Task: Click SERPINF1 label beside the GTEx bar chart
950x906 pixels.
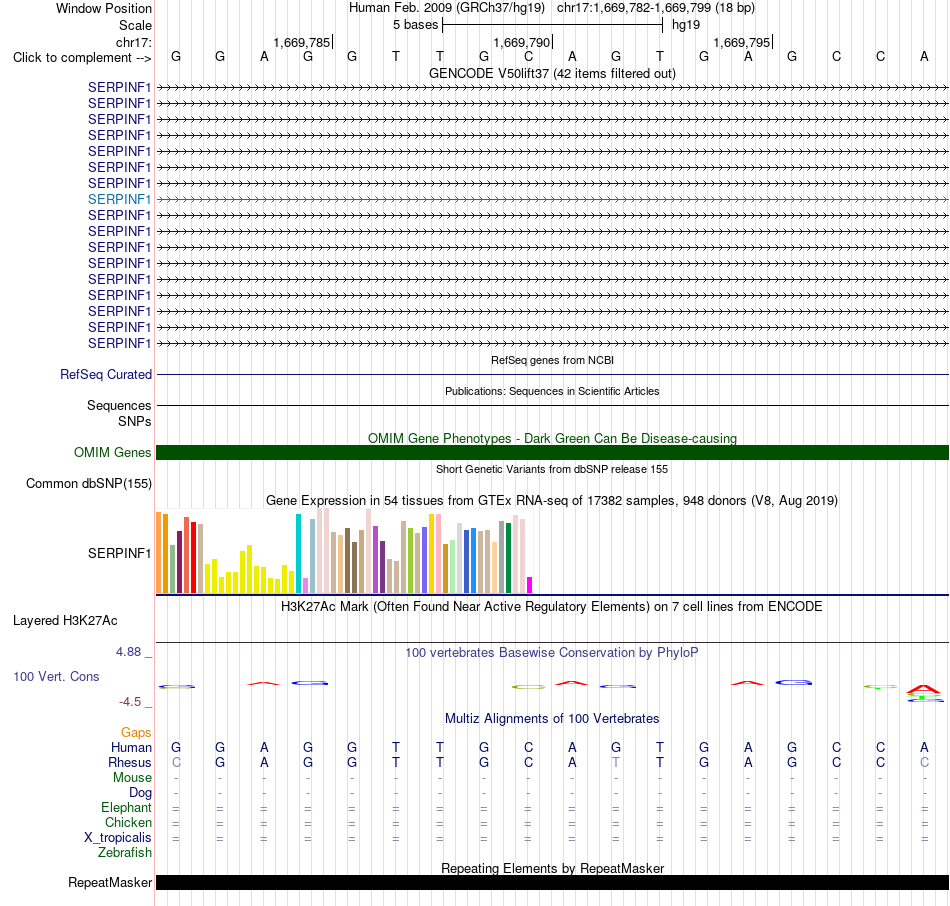Action: click(119, 553)
